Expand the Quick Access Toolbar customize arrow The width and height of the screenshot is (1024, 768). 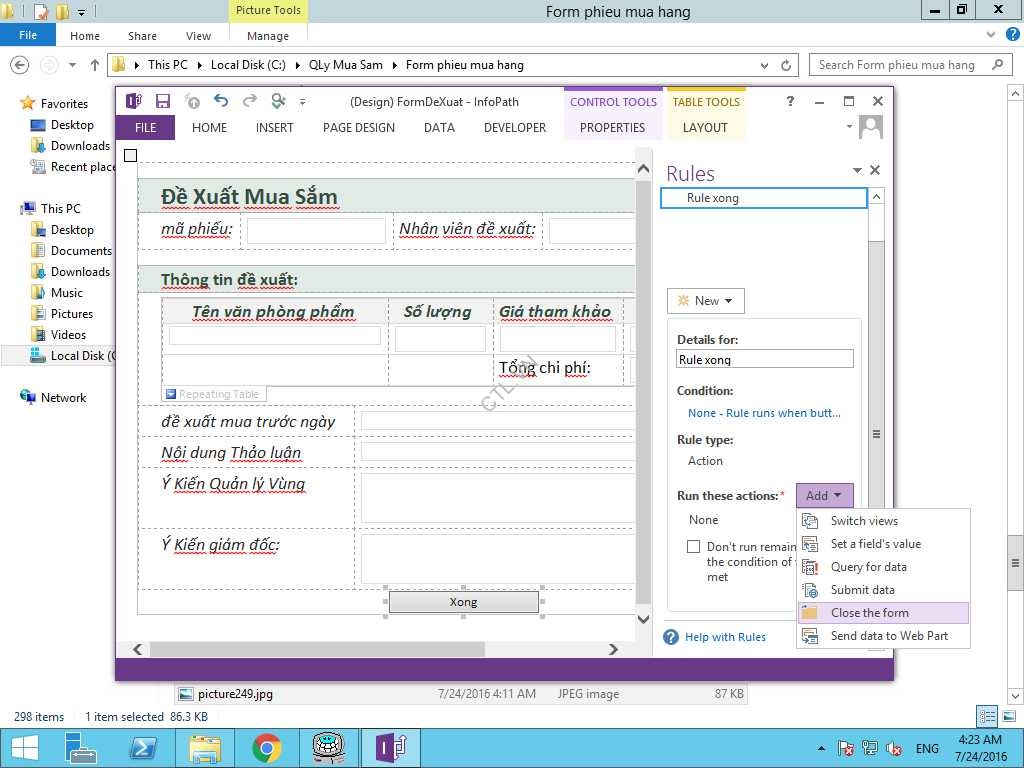click(x=303, y=102)
